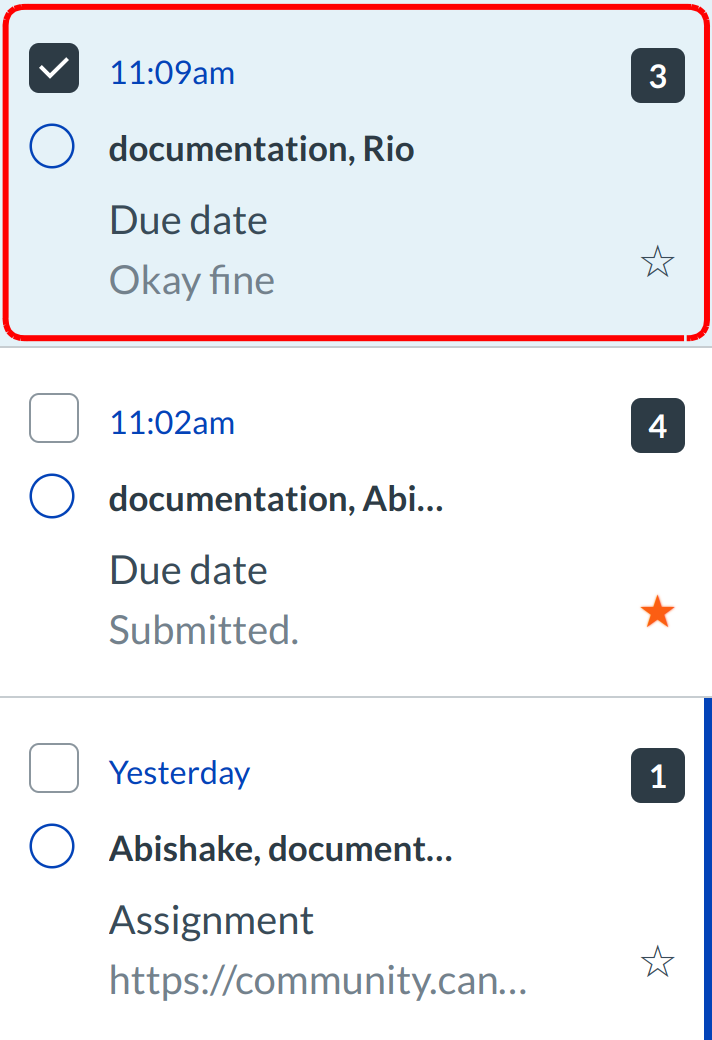
Task: Open the 'Submitted.' message preview
Action: 203,631
